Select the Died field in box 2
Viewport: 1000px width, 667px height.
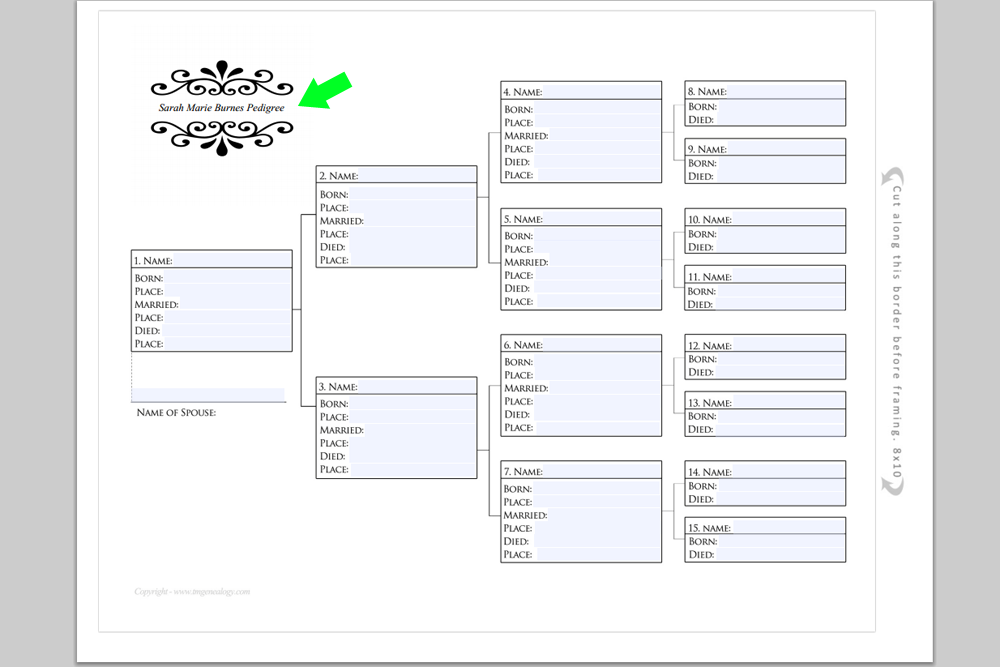(x=410, y=247)
